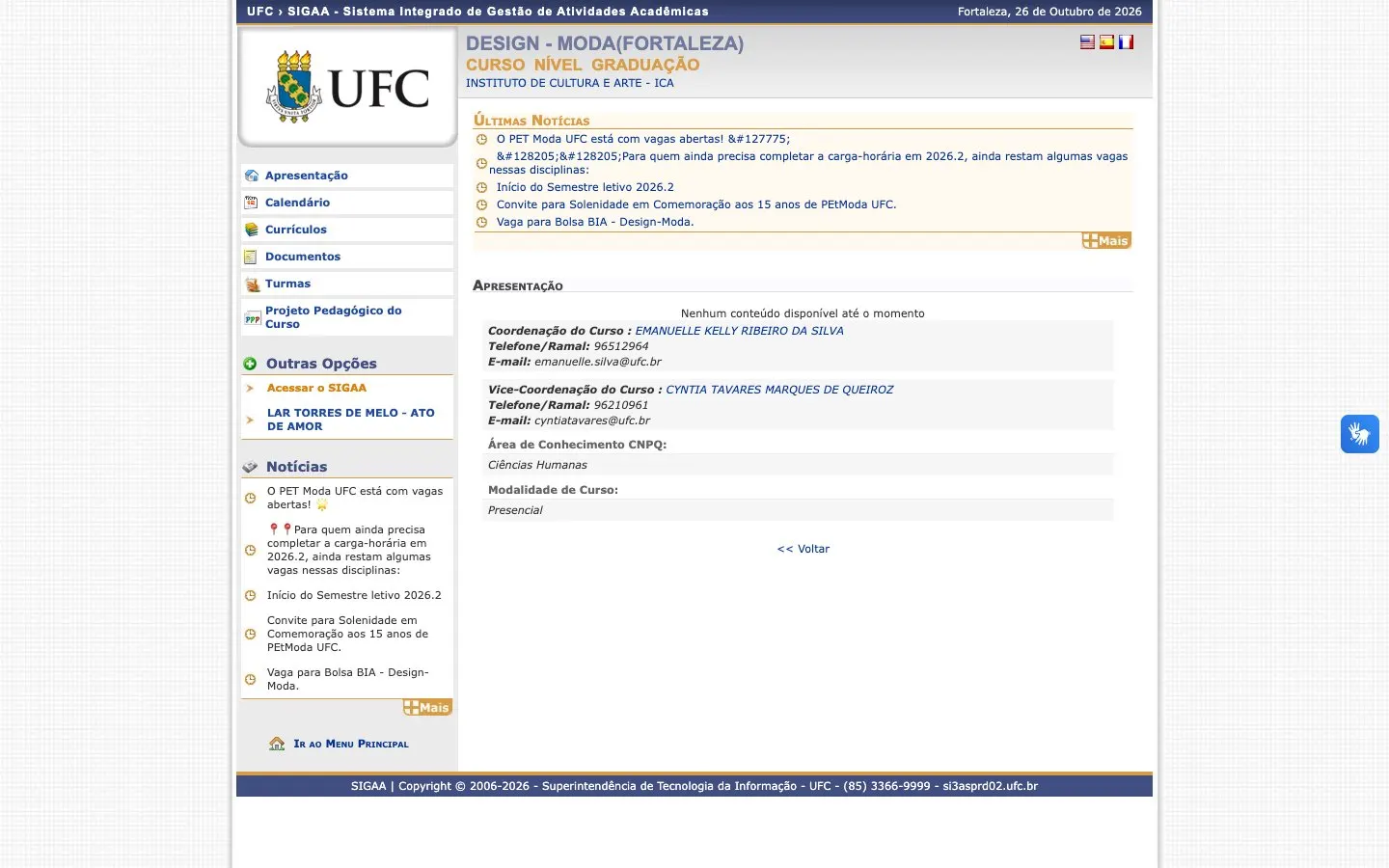Select the Turmas menu item
1389x868 pixels.
[287, 284]
